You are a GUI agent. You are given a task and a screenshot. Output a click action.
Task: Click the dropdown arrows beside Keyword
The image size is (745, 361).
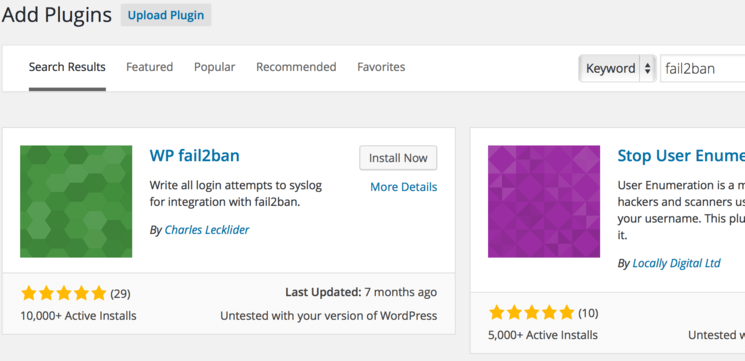click(x=647, y=68)
